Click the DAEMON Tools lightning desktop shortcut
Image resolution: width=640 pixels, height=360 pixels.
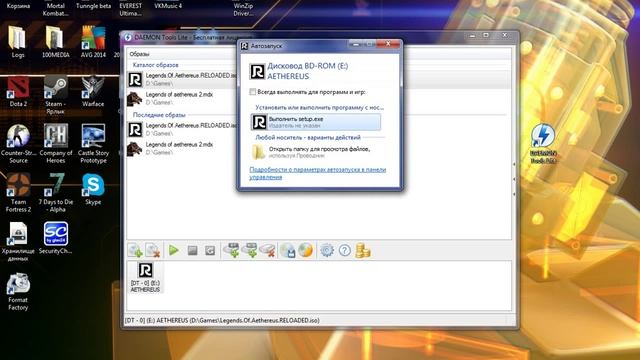point(543,144)
